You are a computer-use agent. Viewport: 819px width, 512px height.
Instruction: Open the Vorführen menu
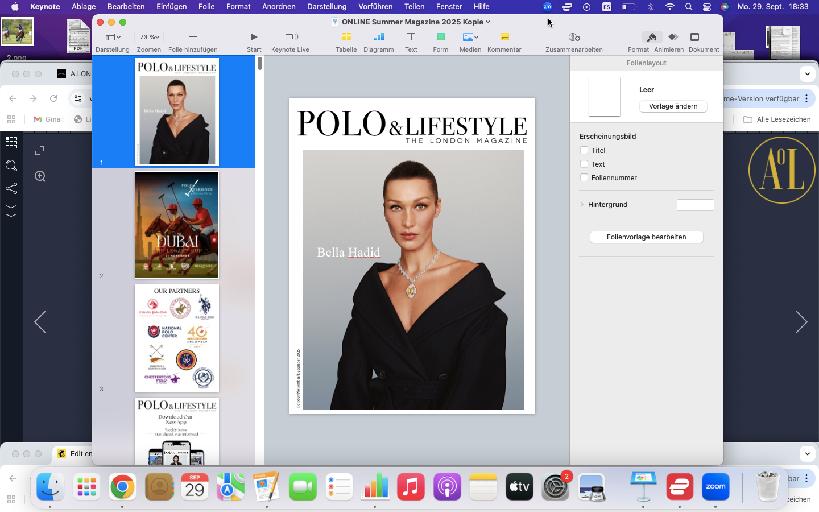375,6
